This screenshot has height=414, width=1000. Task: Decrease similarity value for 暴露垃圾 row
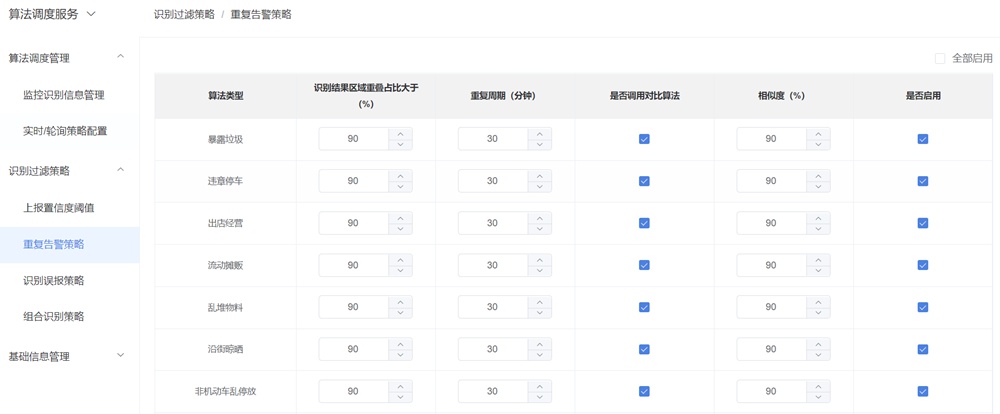pyautogui.click(x=818, y=144)
